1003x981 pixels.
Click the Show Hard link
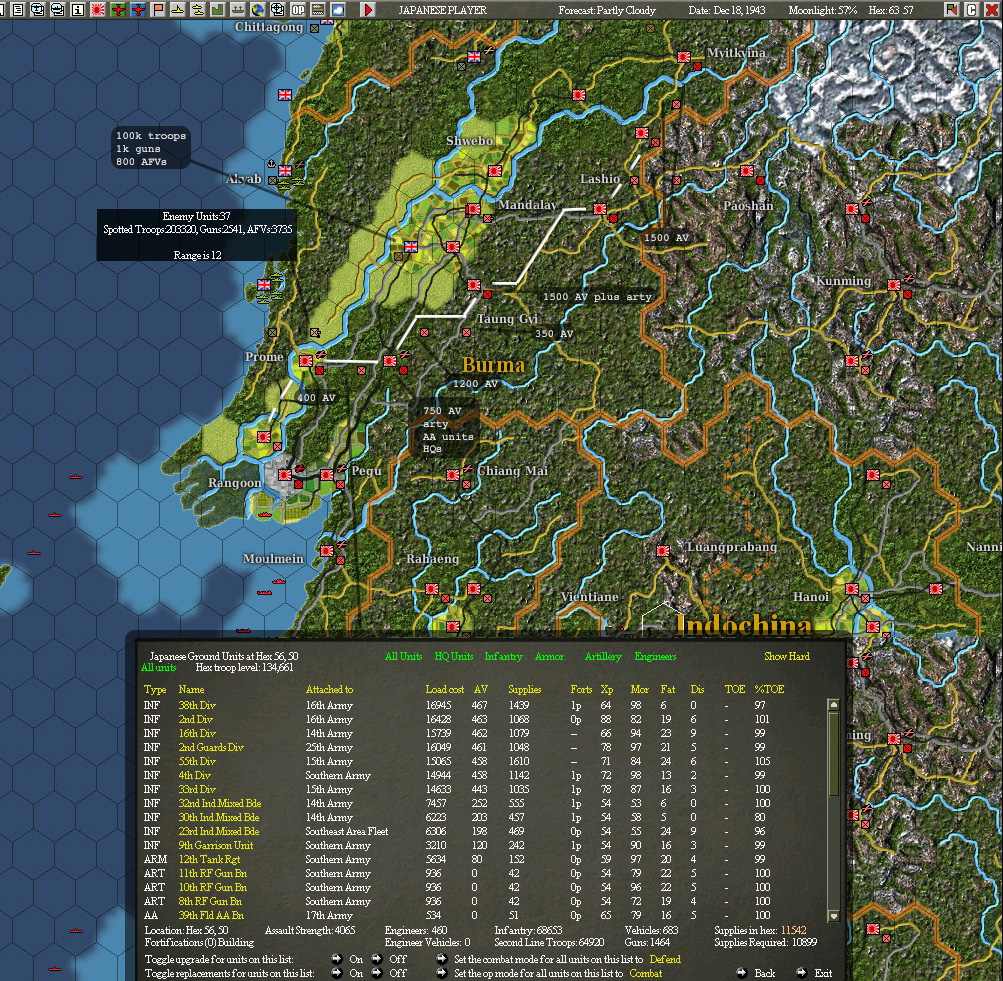[787, 656]
